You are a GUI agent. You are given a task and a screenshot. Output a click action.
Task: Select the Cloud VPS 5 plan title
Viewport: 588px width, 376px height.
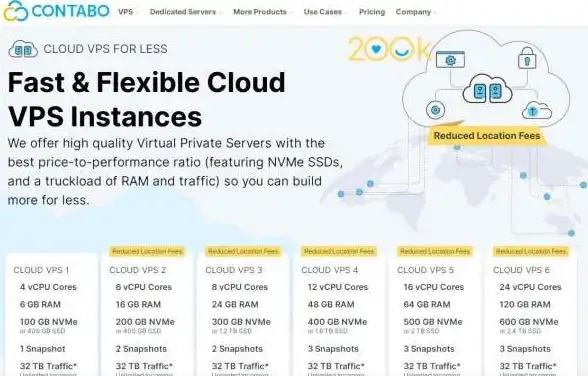click(x=425, y=270)
